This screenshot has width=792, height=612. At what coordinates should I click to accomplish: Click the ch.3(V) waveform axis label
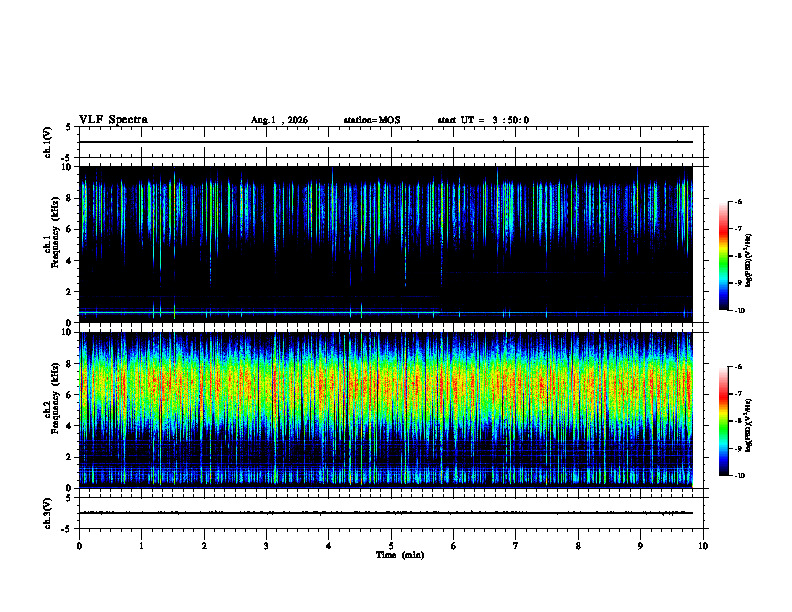click(48, 513)
